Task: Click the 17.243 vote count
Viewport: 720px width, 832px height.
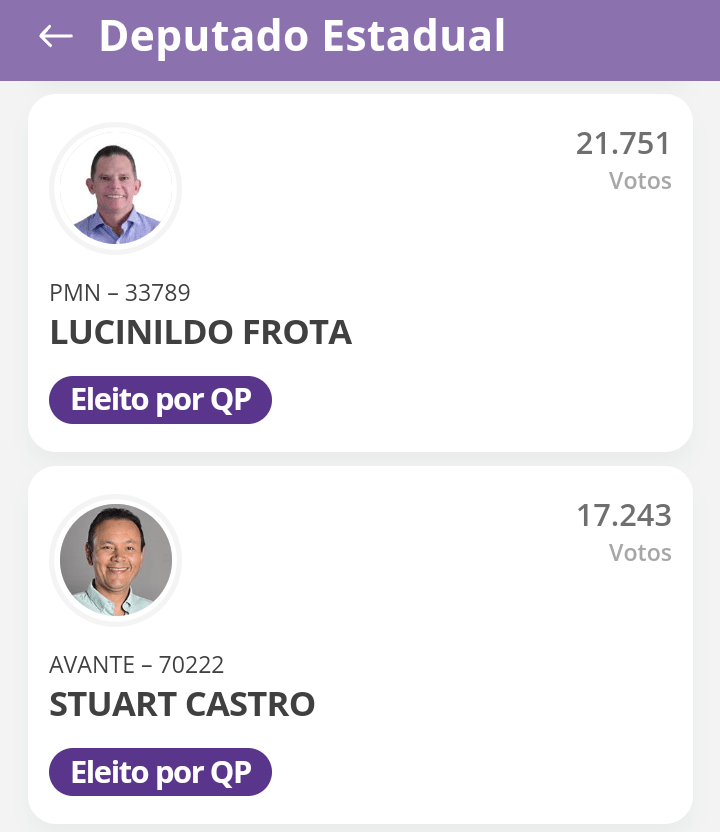Action: (x=623, y=516)
